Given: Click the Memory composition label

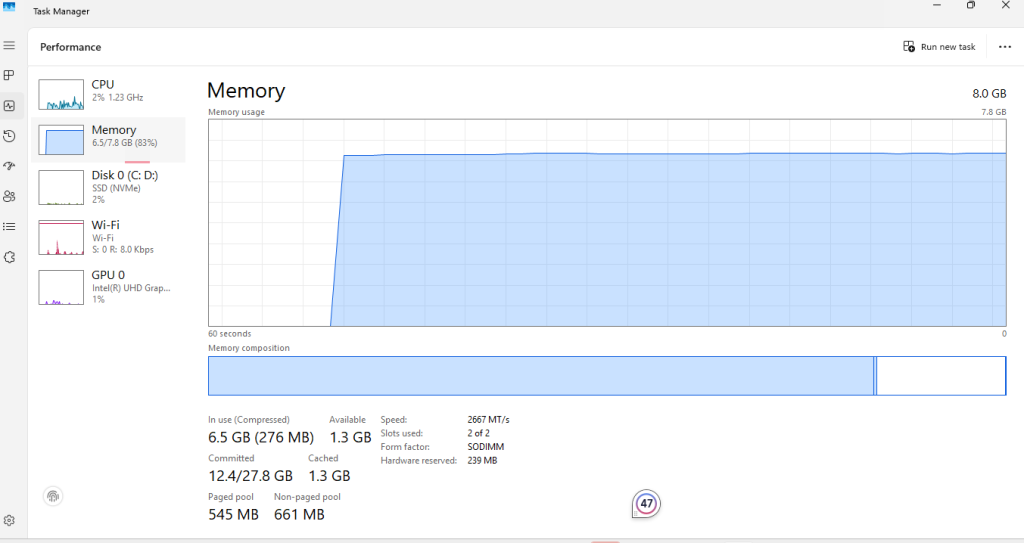Looking at the screenshot, I should 249,348.
